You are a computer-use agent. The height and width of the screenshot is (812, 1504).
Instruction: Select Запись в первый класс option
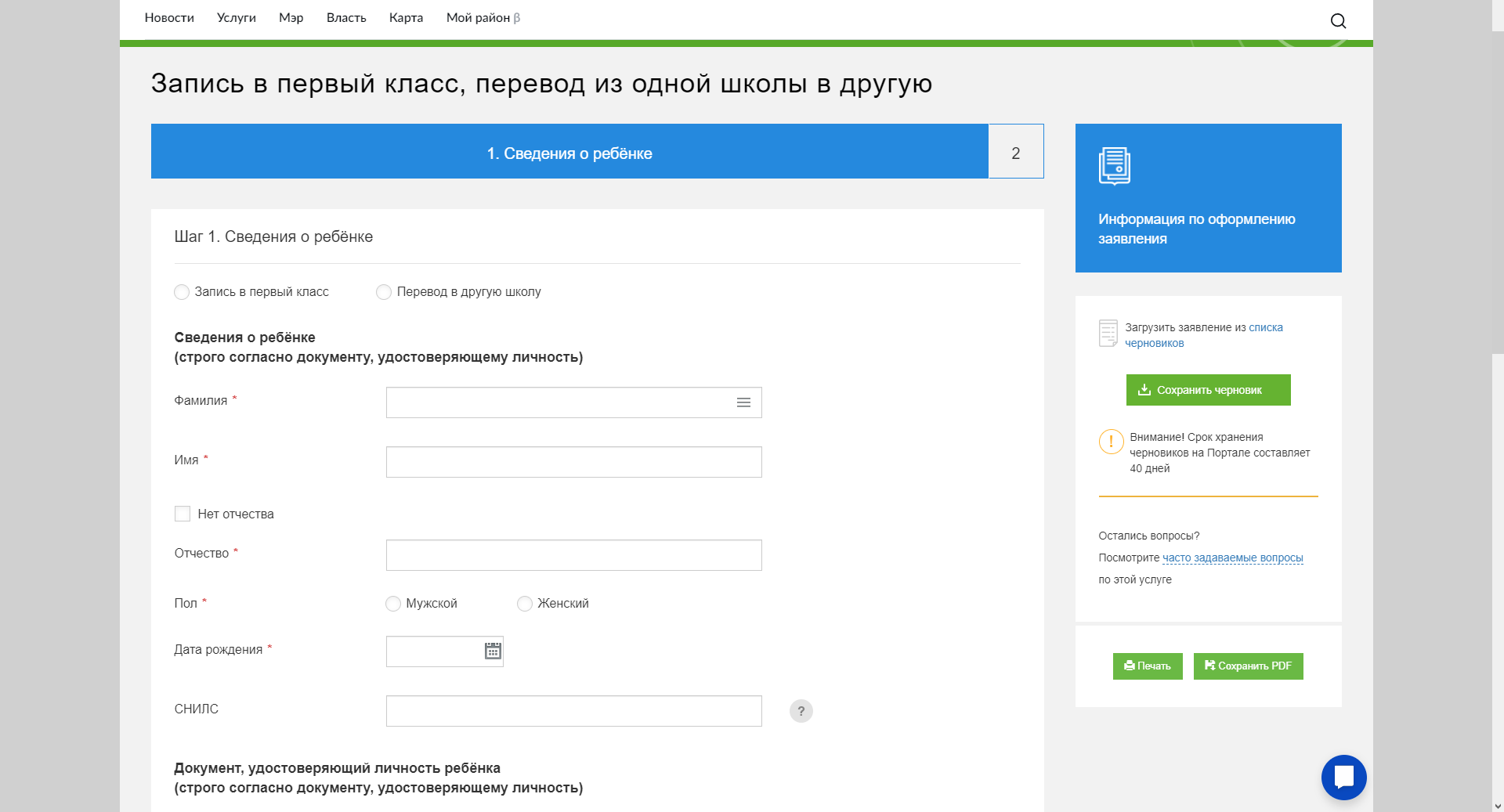coord(182,292)
